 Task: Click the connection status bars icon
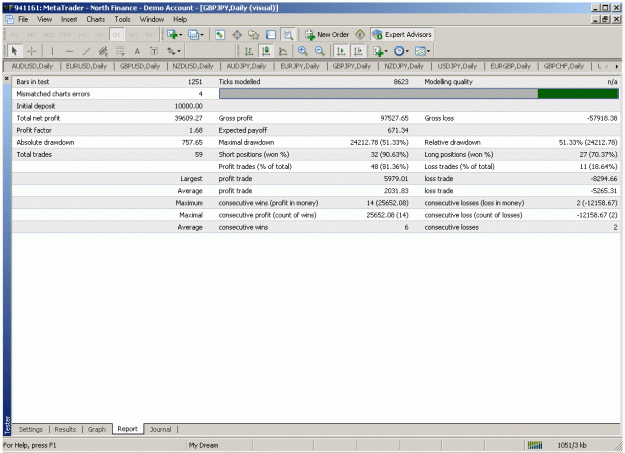(535, 445)
